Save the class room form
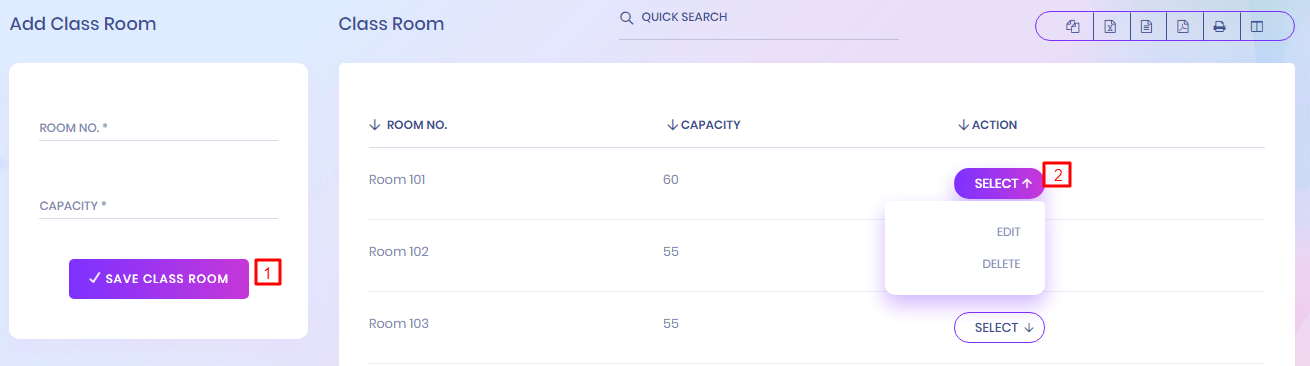The width and height of the screenshot is (1310, 366). click(159, 279)
